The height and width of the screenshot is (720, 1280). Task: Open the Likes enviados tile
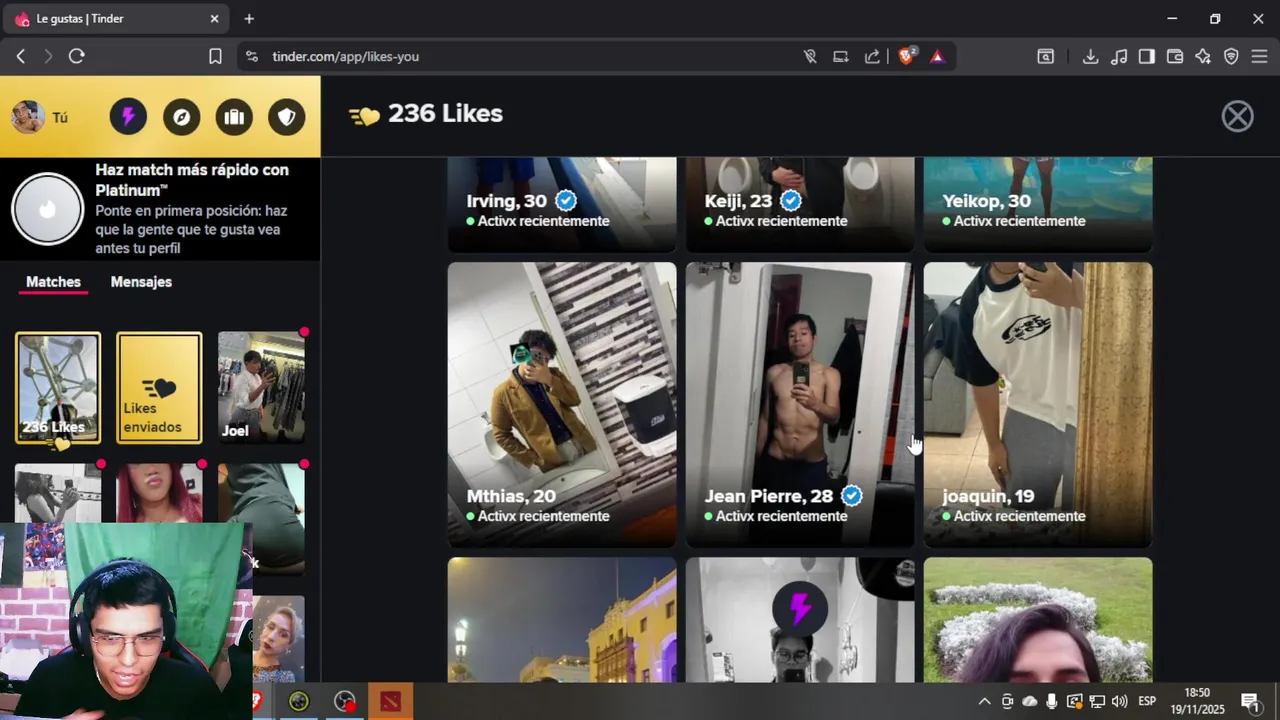[159, 388]
